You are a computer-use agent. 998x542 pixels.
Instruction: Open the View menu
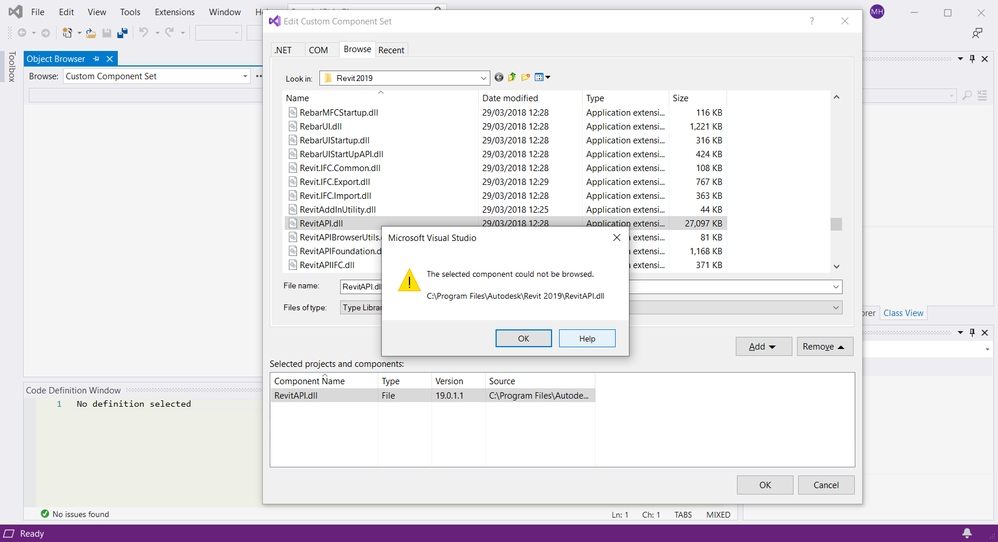97,12
